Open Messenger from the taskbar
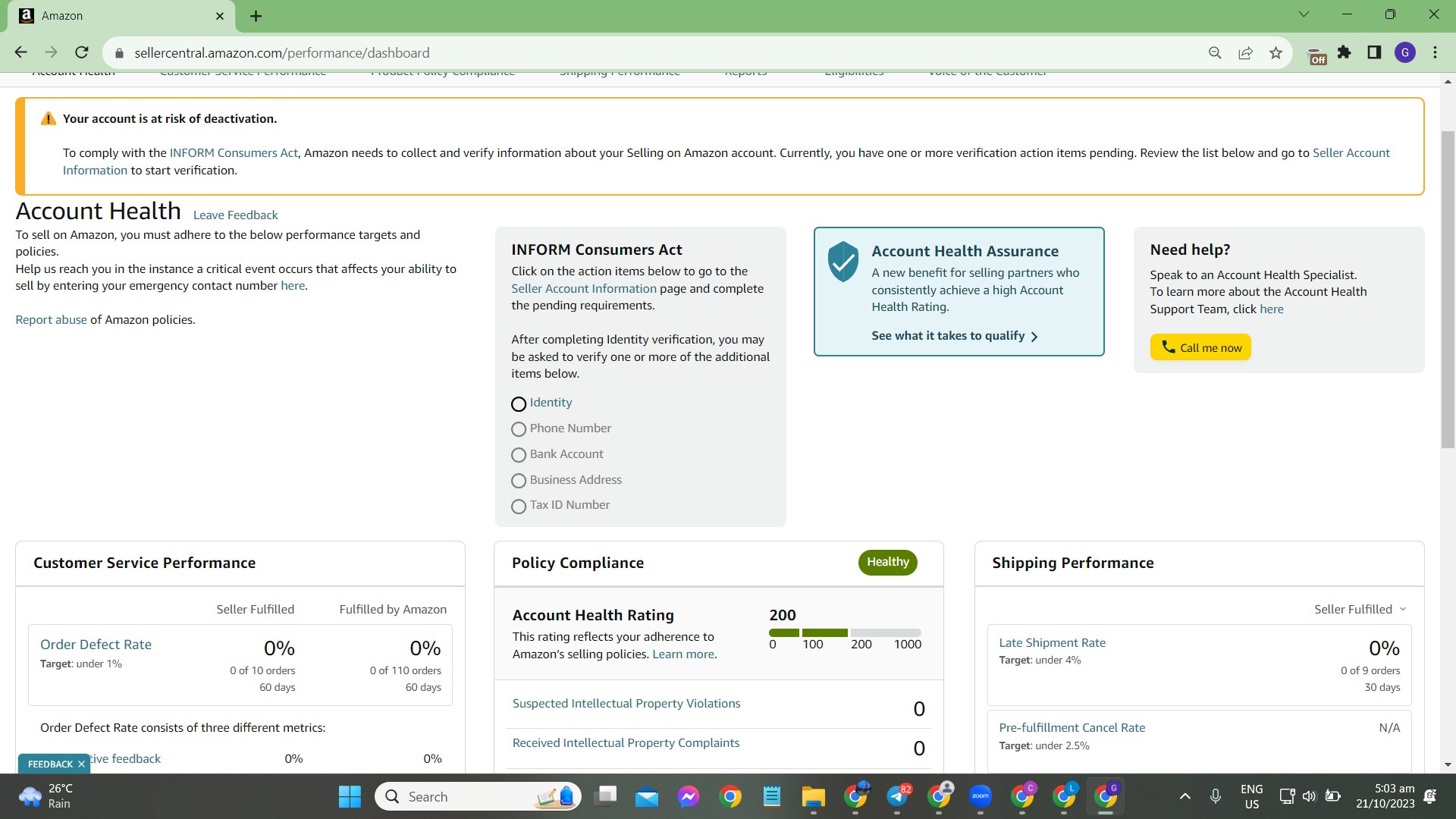Image resolution: width=1456 pixels, height=819 pixels. tap(689, 796)
